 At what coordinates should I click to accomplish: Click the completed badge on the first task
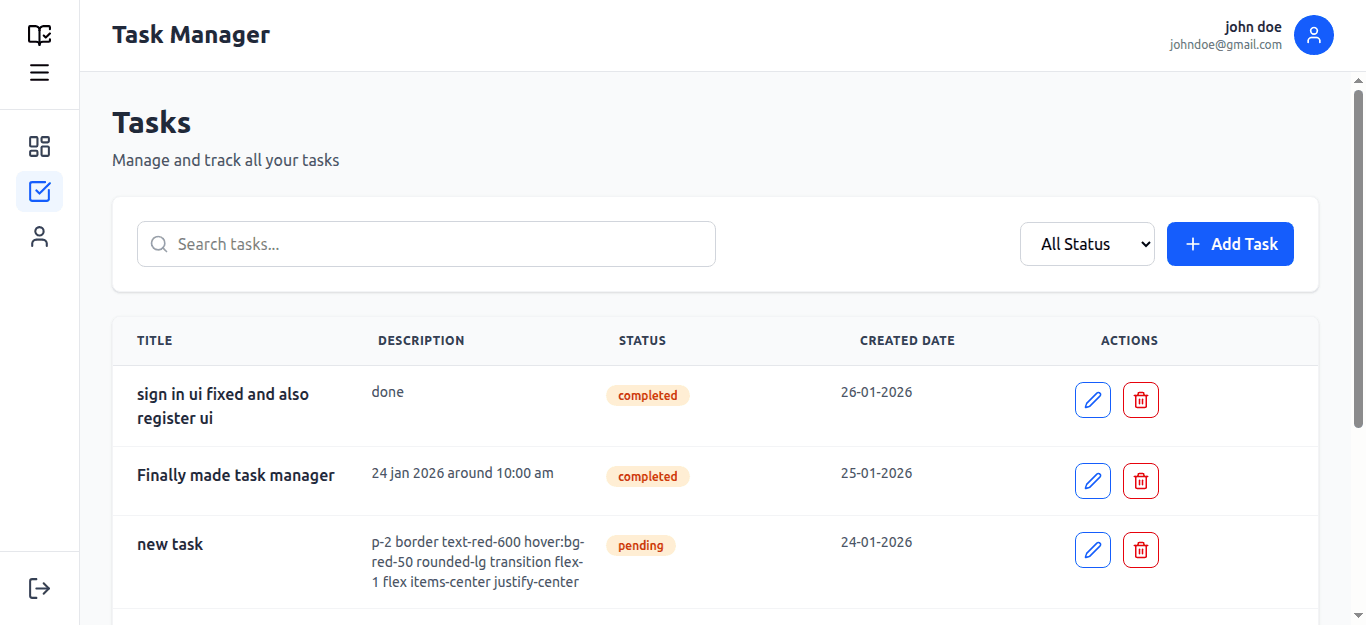coord(647,395)
